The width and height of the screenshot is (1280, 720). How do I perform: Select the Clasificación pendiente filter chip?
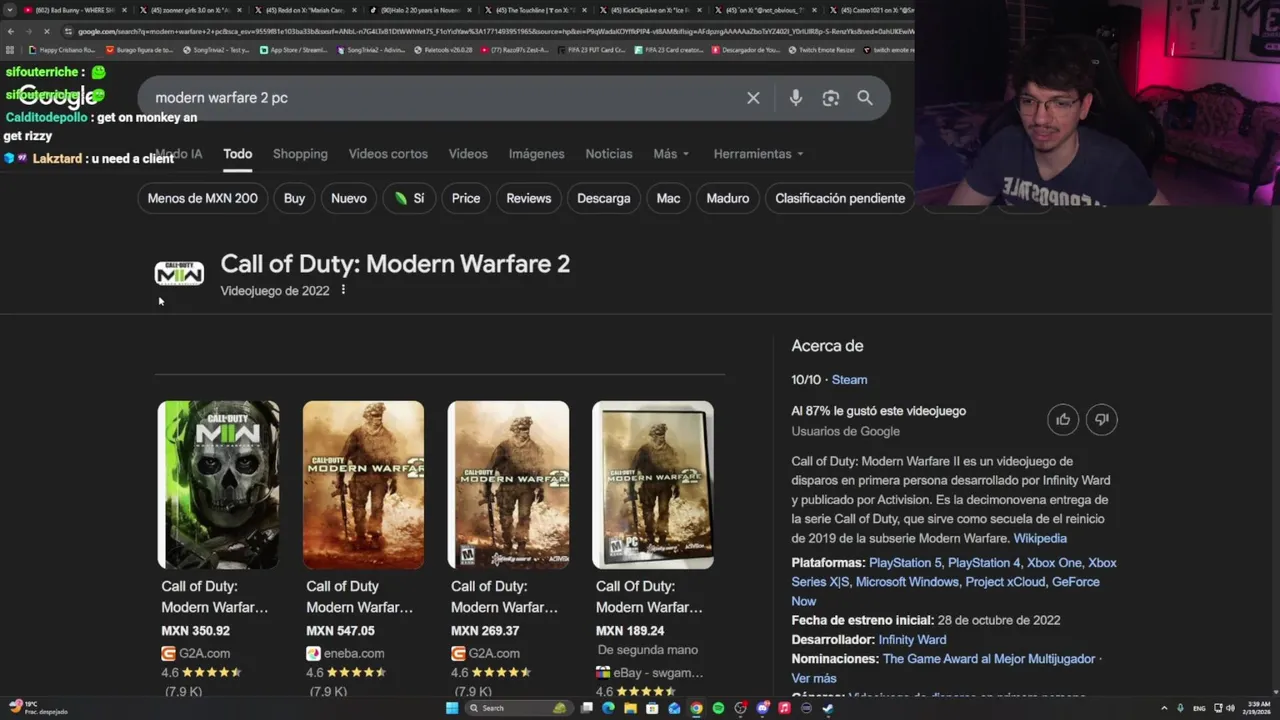click(x=840, y=198)
